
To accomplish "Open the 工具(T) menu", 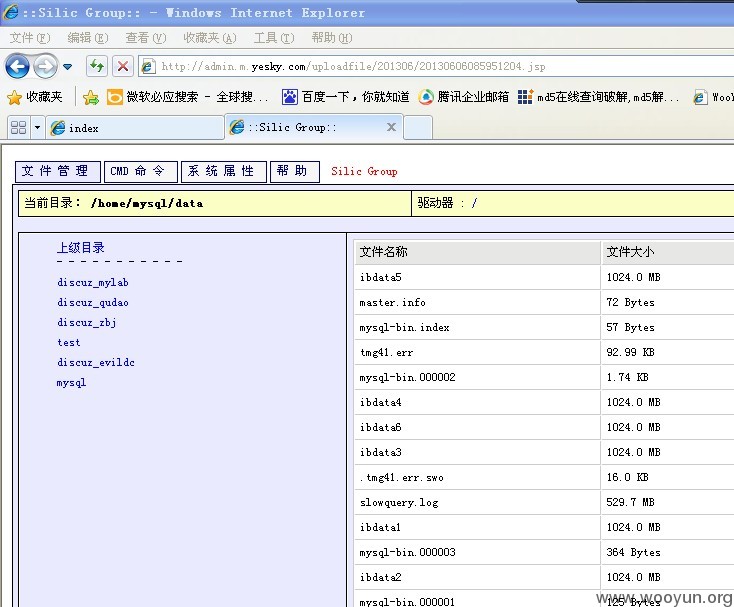I will click(274, 37).
